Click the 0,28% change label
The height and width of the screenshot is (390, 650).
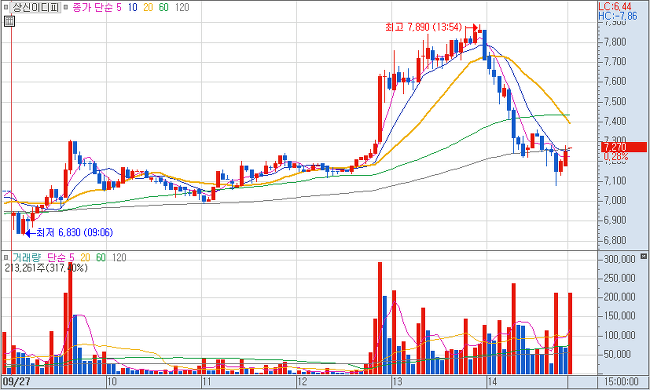click(616, 157)
